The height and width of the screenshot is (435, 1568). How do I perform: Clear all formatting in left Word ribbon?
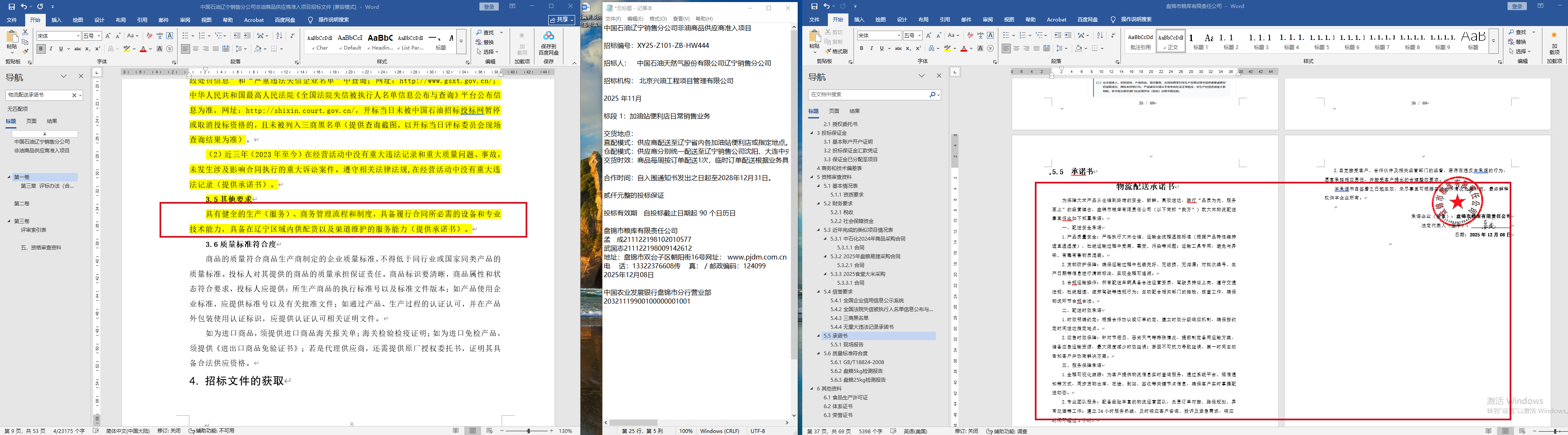click(149, 36)
